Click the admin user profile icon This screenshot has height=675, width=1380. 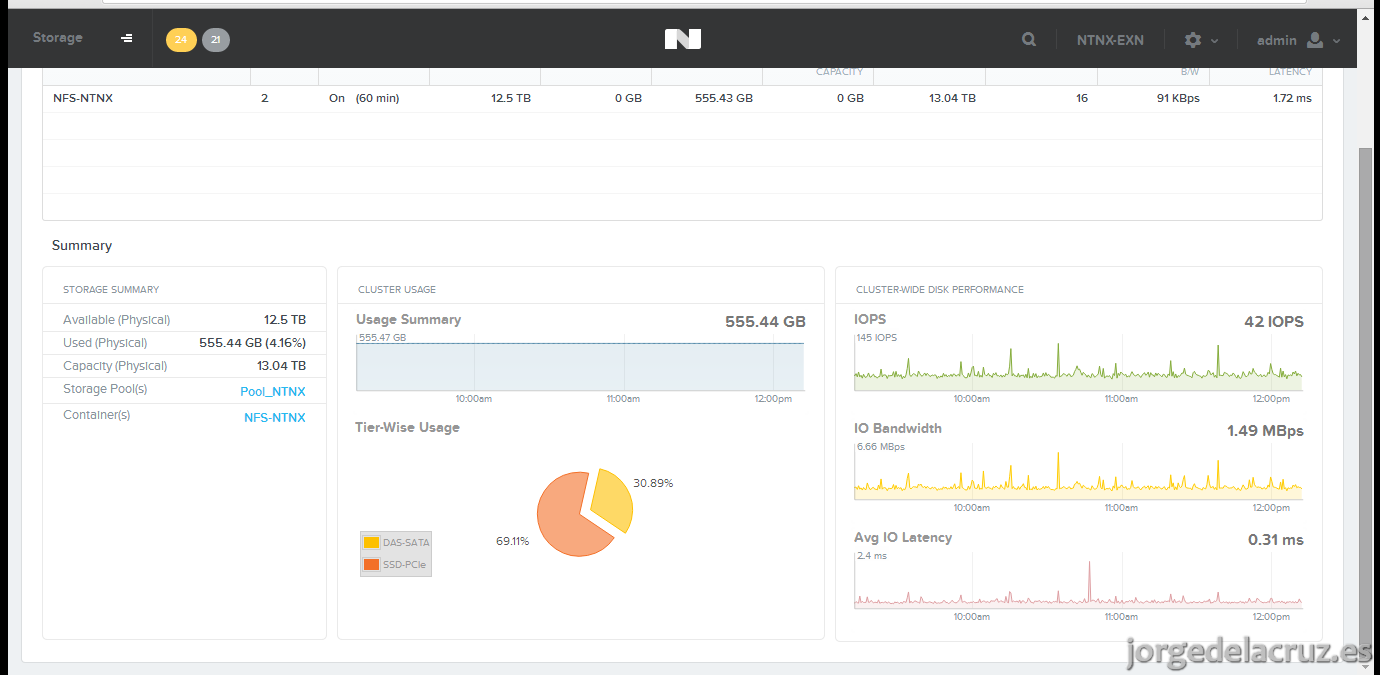(1315, 40)
